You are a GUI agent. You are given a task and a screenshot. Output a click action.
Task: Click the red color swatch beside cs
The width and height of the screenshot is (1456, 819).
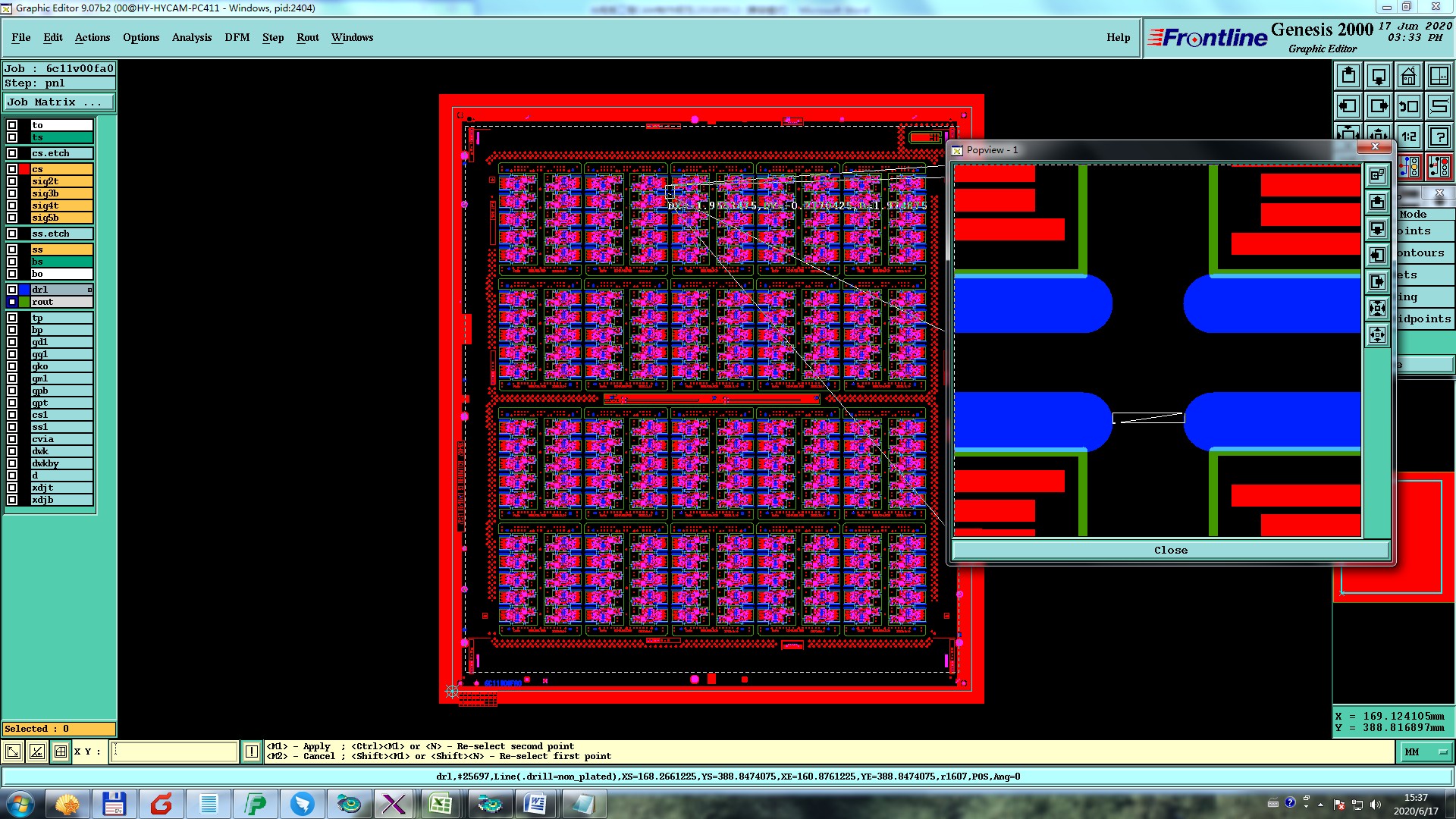pyautogui.click(x=24, y=169)
